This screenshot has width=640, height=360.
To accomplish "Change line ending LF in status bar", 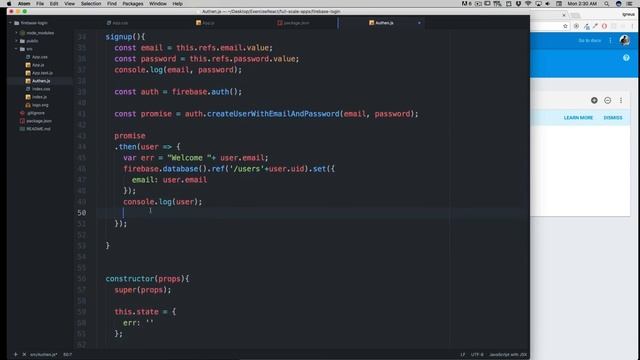I will coord(462,355).
